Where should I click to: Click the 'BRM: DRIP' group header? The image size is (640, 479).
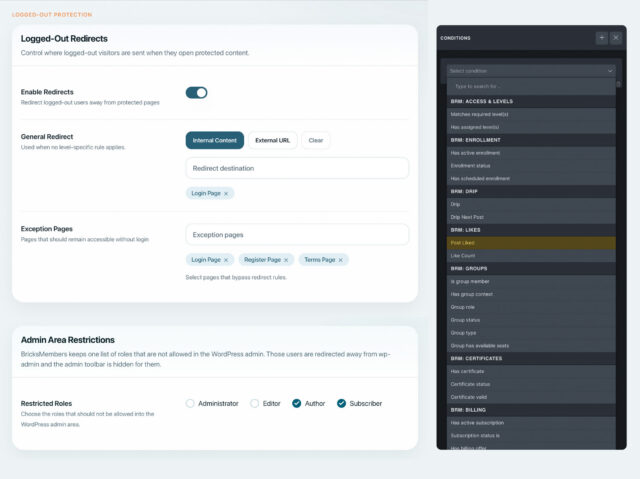pos(531,191)
